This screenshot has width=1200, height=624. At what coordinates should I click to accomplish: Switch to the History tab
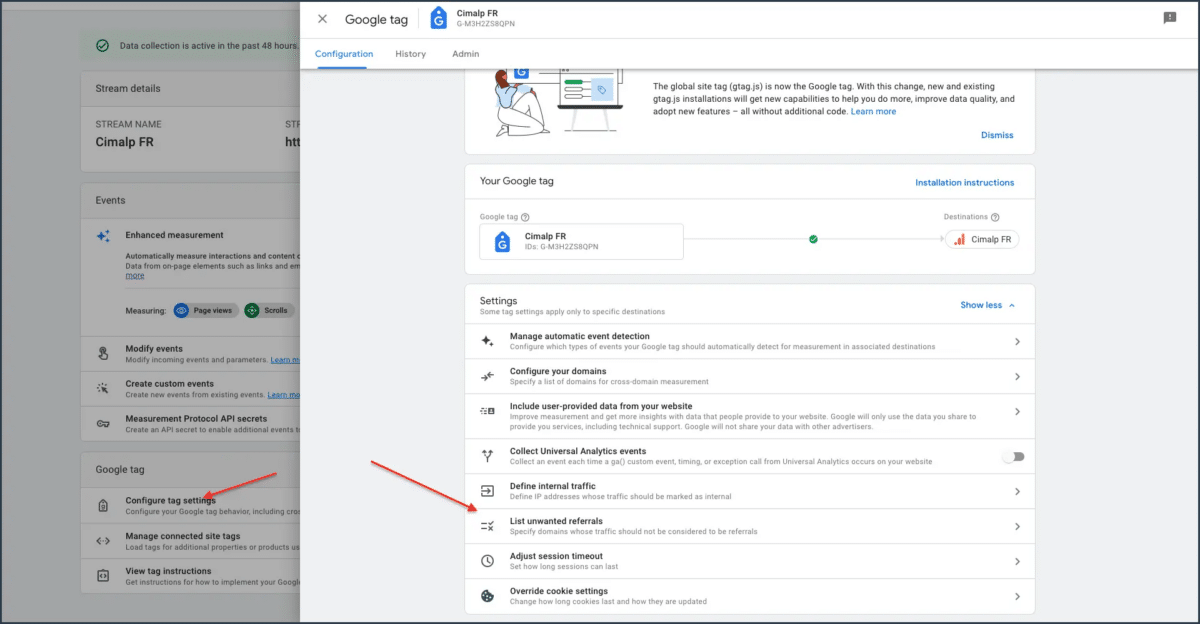click(x=410, y=54)
